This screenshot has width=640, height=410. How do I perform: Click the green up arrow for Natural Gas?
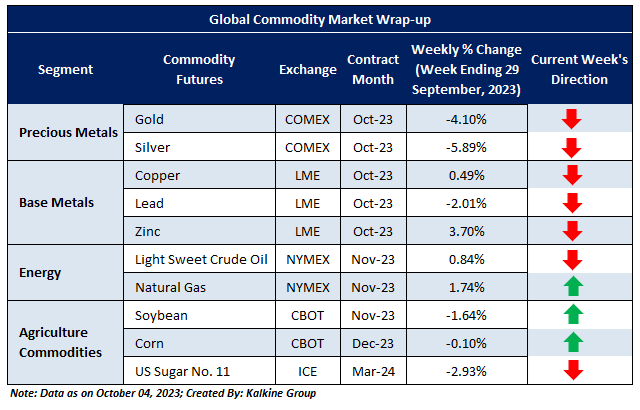tap(571, 288)
